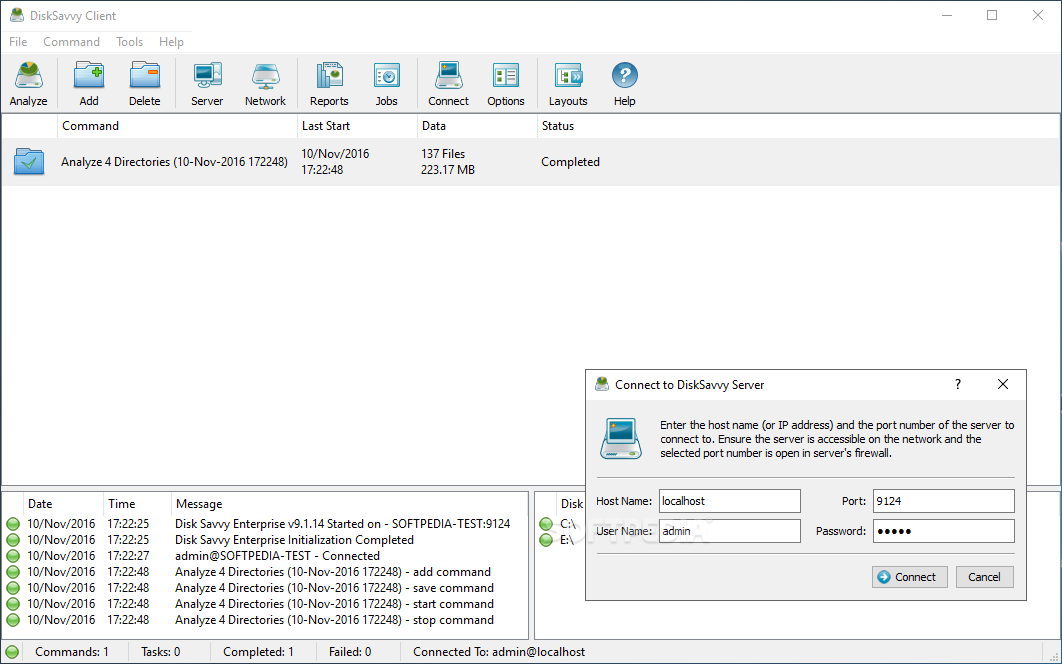Select the E:\ disk entry
Screen dimensions: 1062x664
[x=567, y=540]
